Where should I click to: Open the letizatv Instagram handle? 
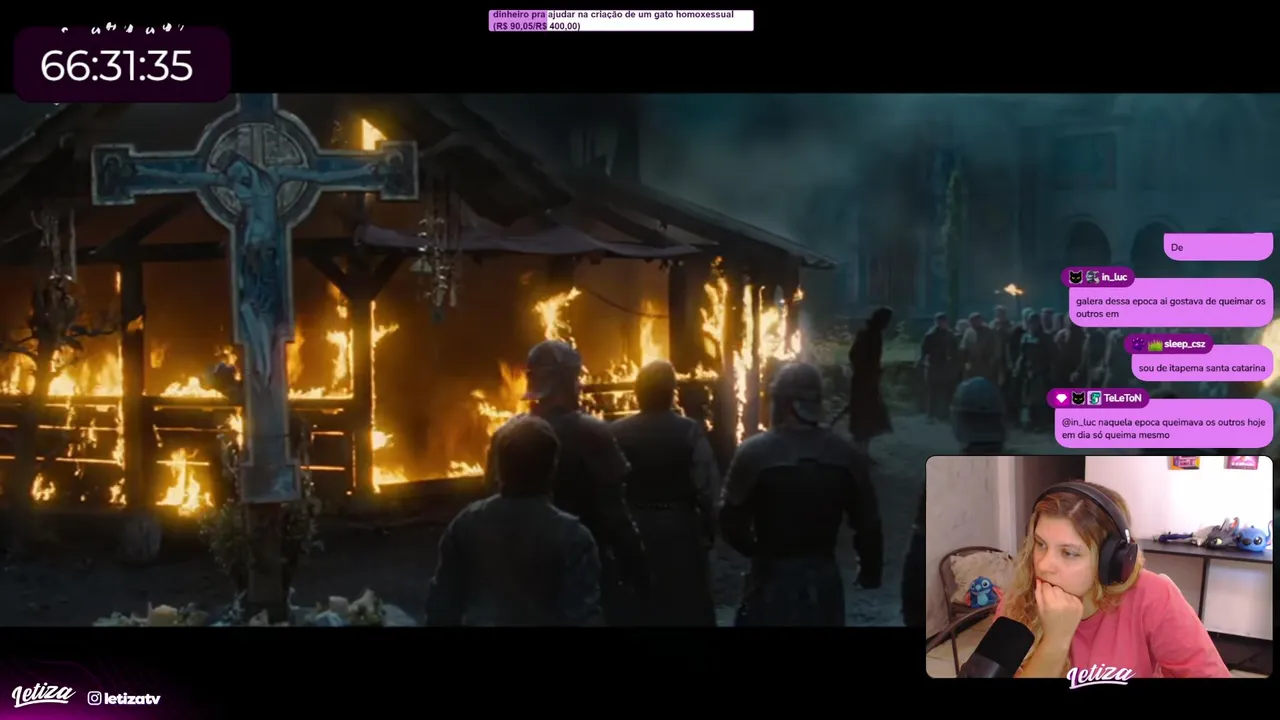coord(132,698)
